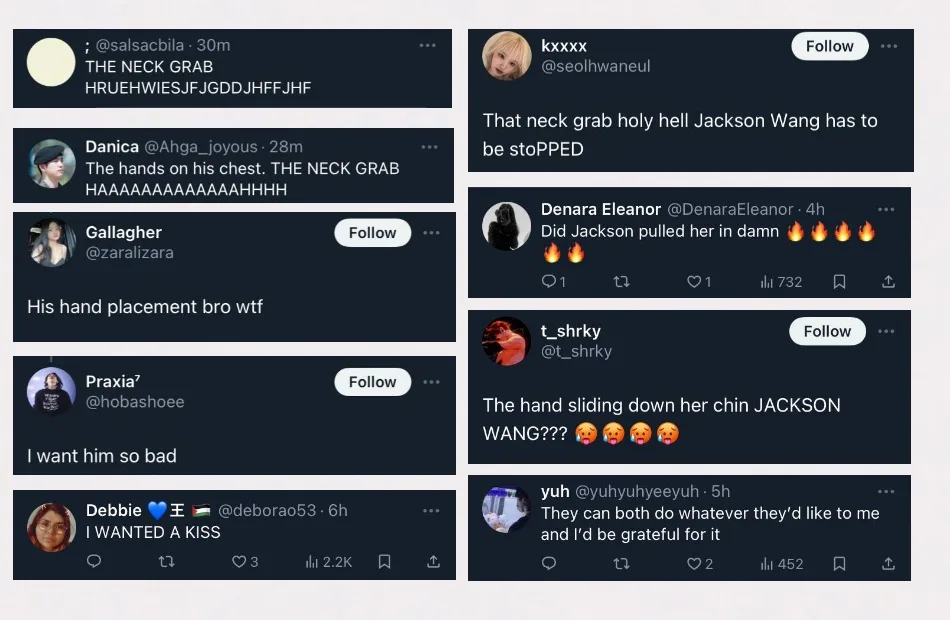
Task: Follow the Gallagher account
Action: pyautogui.click(x=372, y=233)
